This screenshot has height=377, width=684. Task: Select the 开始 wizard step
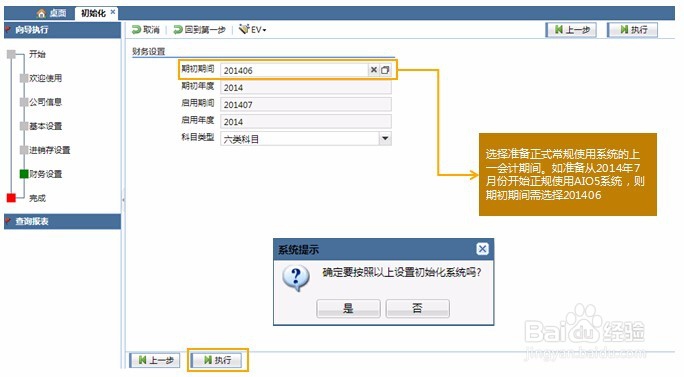[37, 54]
